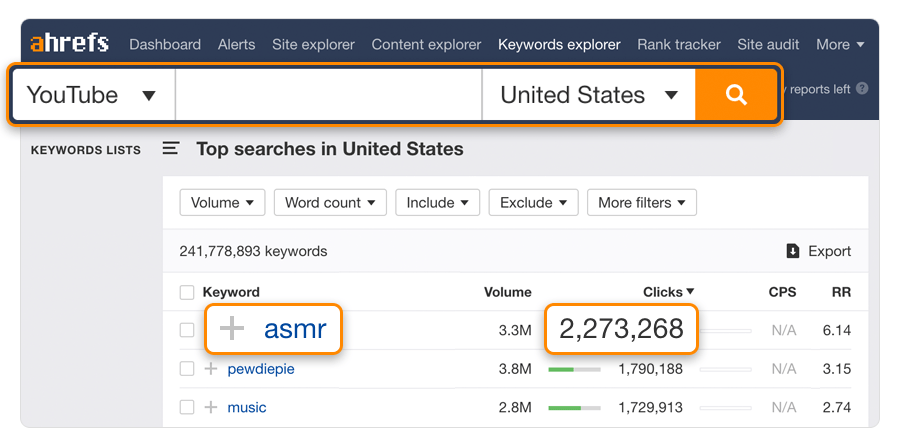Expand the Include filter
Screen dimensions: 900x448
437,202
